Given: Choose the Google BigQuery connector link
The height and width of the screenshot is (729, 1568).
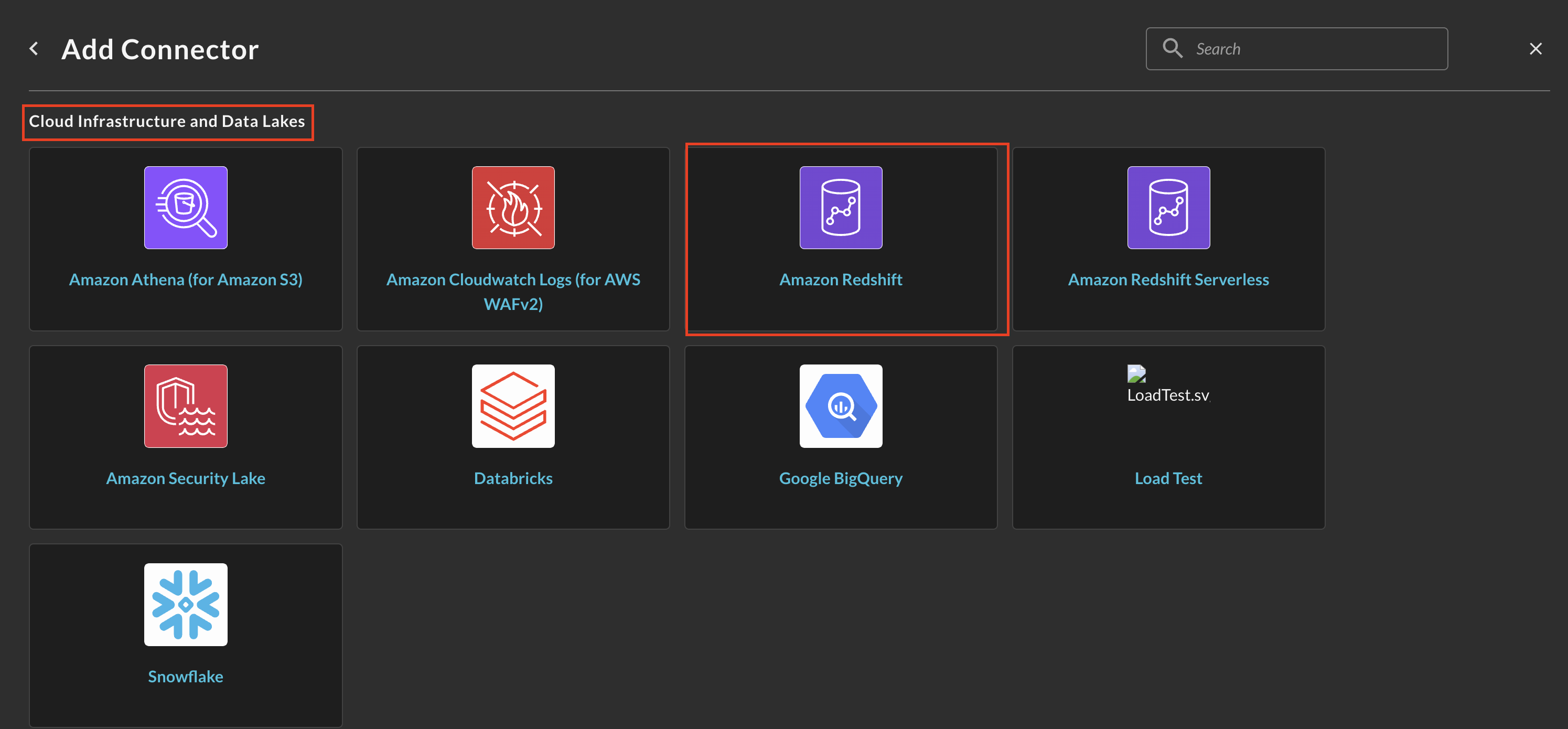Looking at the screenshot, I should 841,478.
